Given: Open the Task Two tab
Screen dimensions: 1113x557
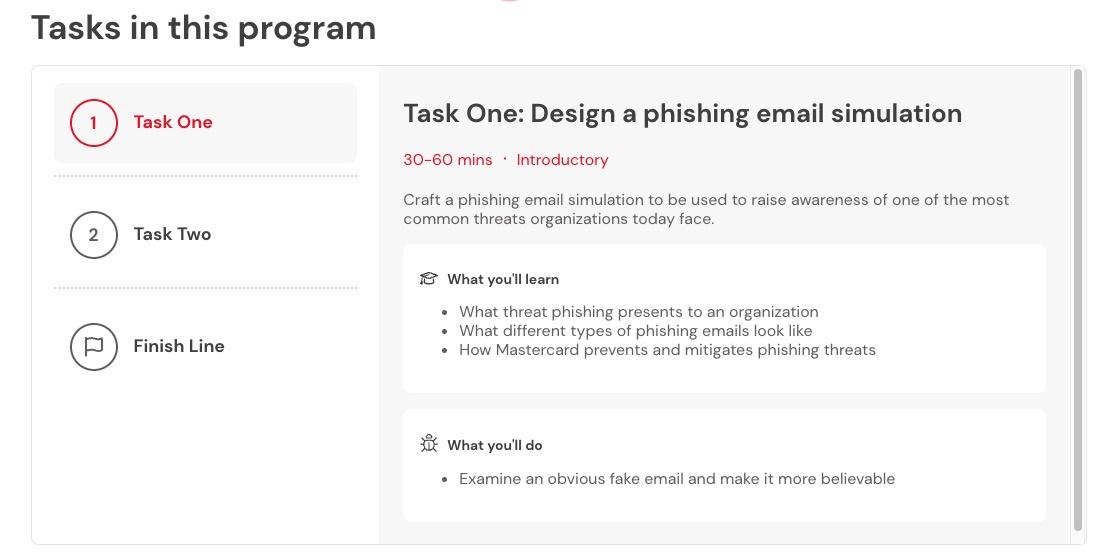Looking at the screenshot, I should [x=205, y=235].
